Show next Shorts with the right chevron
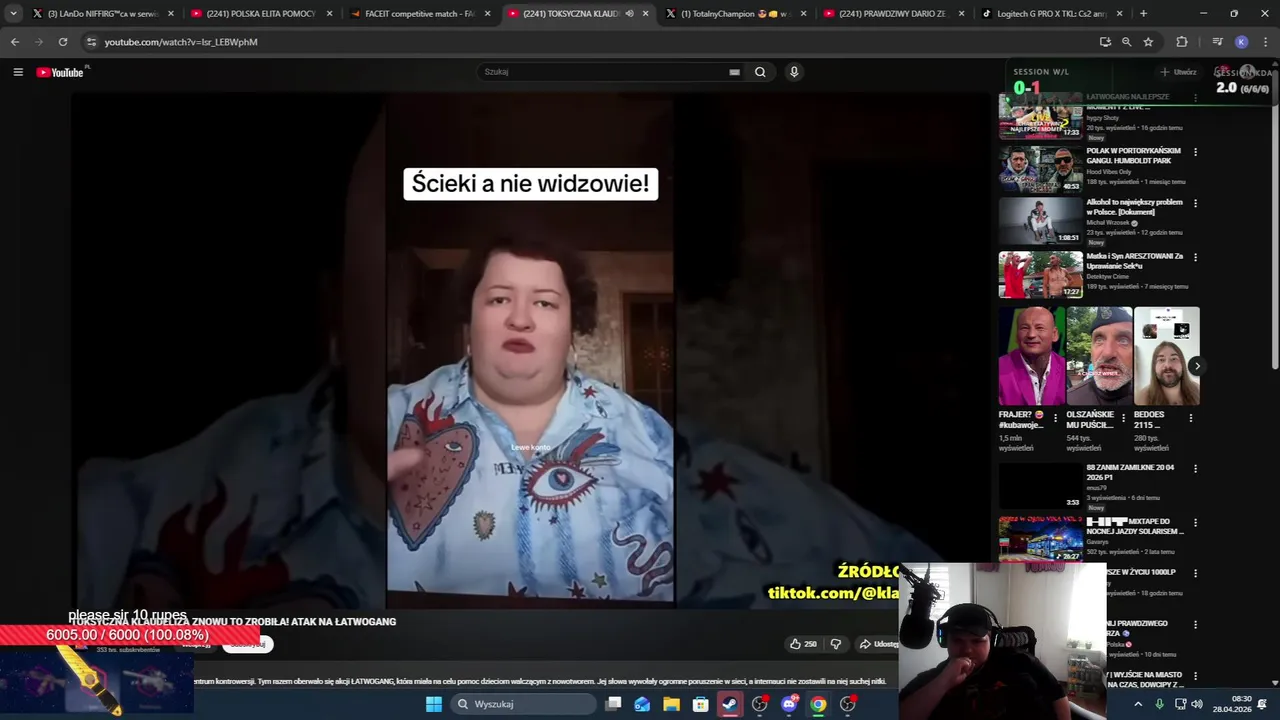The width and height of the screenshot is (1280, 720). [1196, 366]
